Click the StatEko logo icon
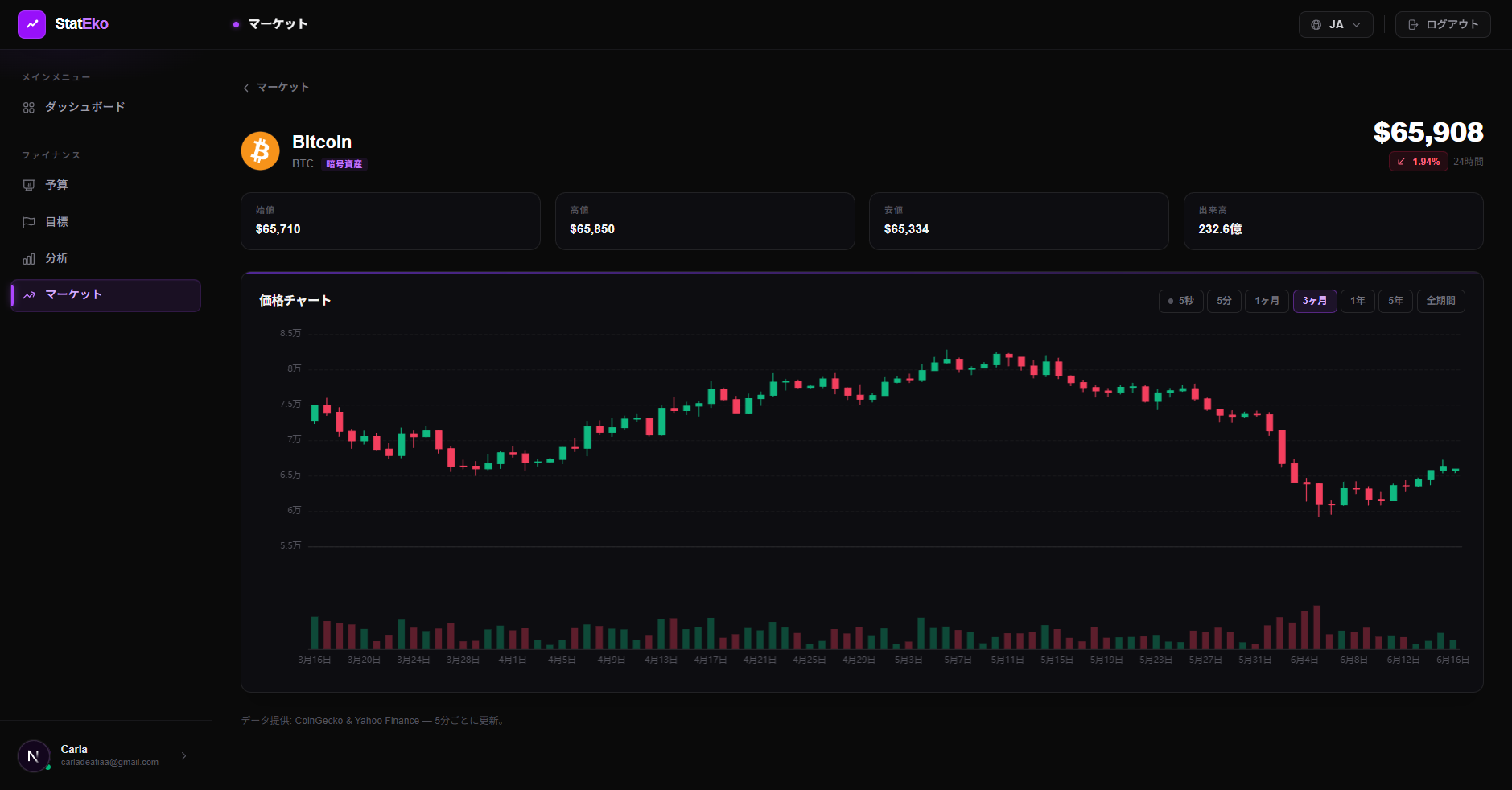The image size is (1512, 790). pyautogui.click(x=31, y=24)
